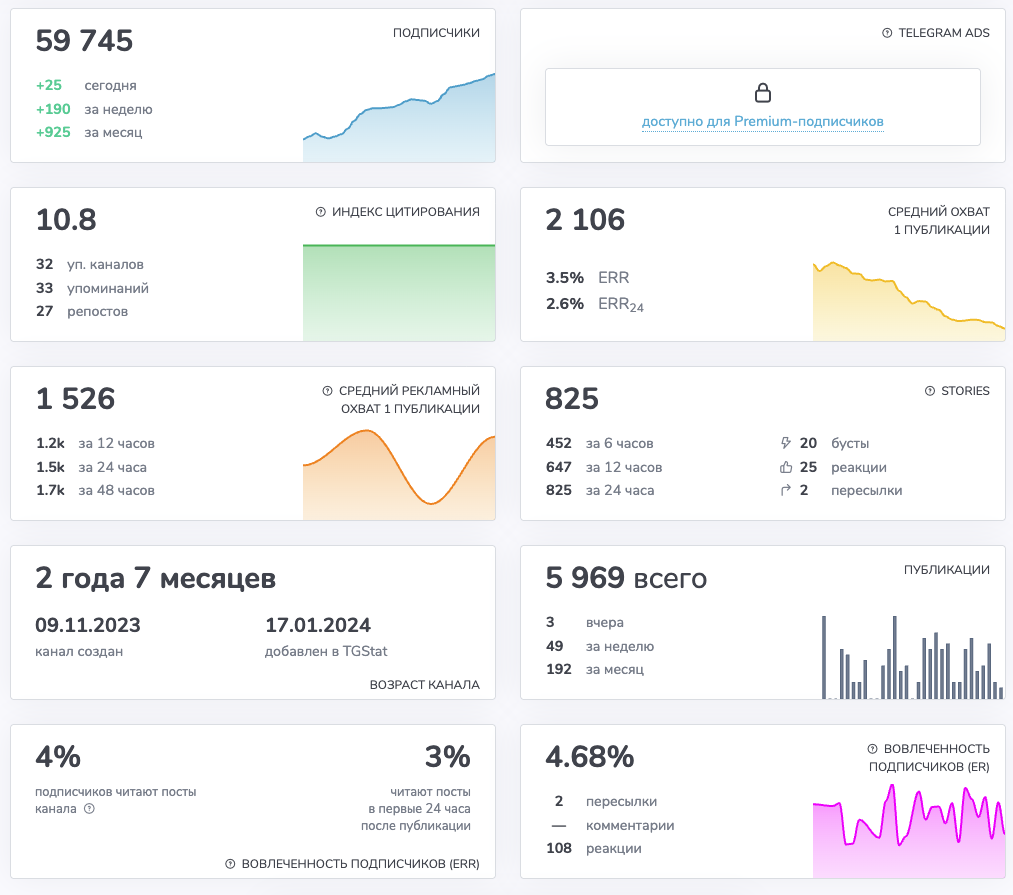This screenshot has width=1013, height=895.
Task: Click the '32 уп. каналов' row
Action: pyautogui.click(x=90, y=264)
